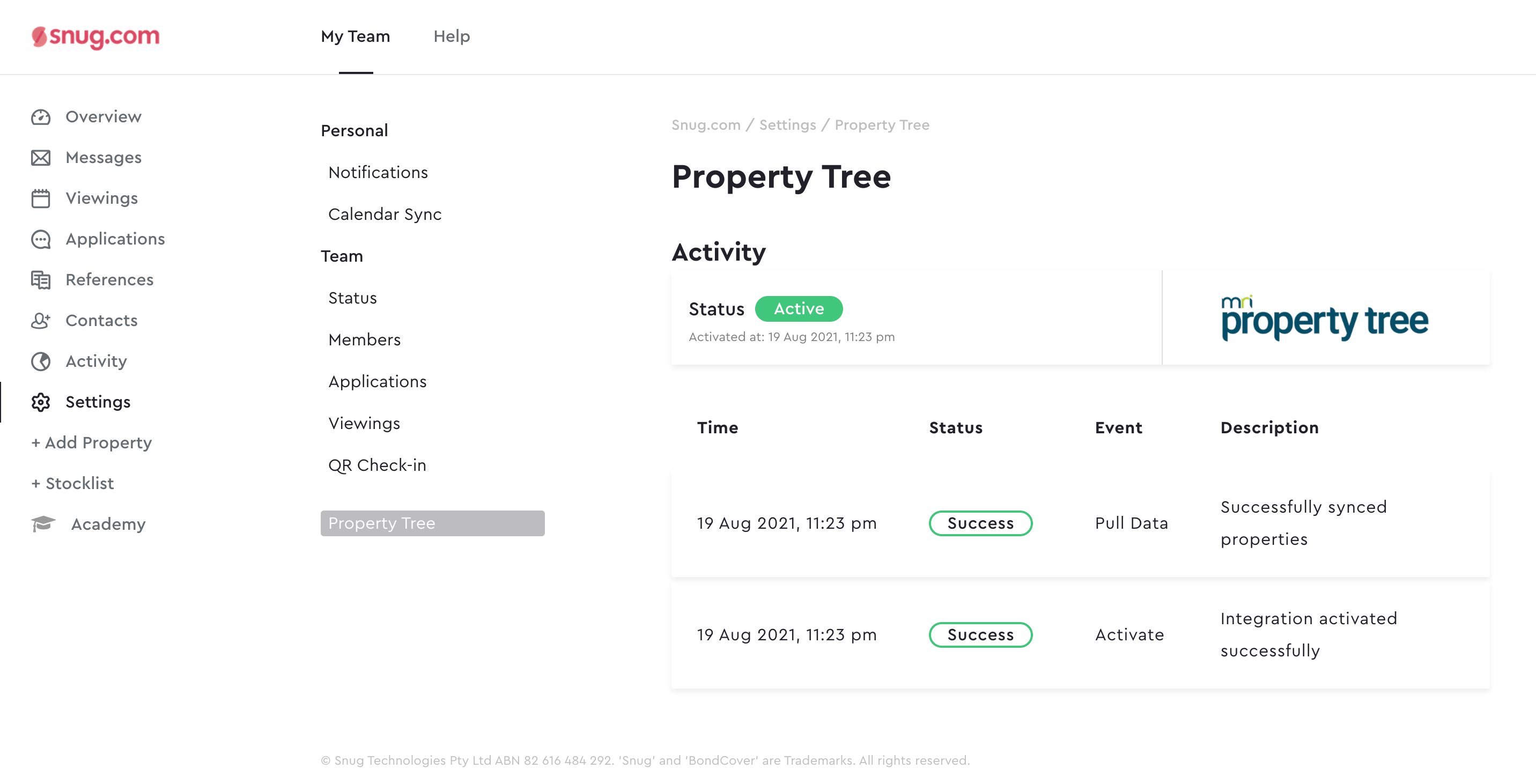Go to Calendar Sync settings
This screenshot has height=784, width=1536.
pos(385,215)
